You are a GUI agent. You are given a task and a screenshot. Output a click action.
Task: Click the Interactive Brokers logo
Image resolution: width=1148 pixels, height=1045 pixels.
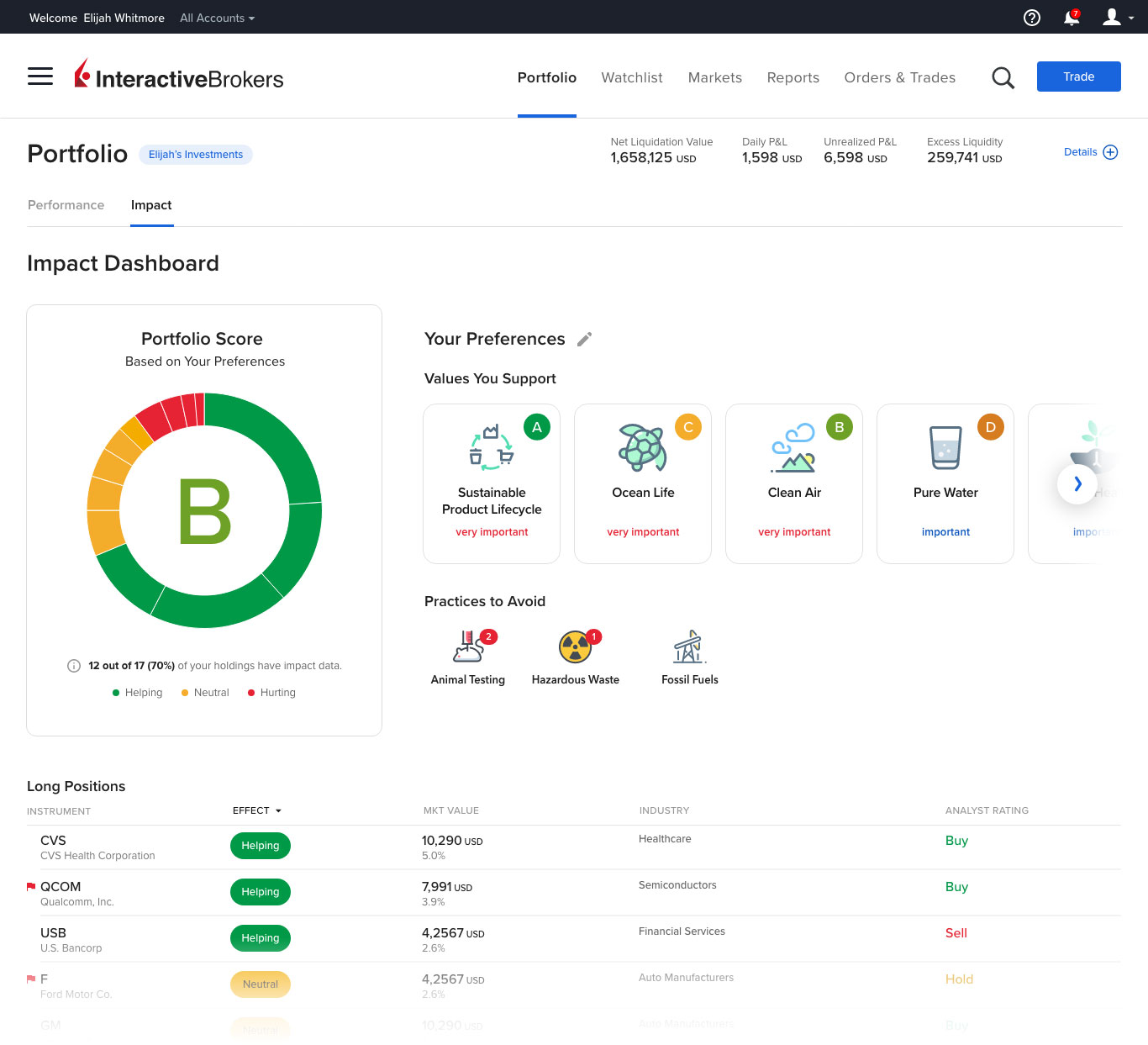[179, 76]
